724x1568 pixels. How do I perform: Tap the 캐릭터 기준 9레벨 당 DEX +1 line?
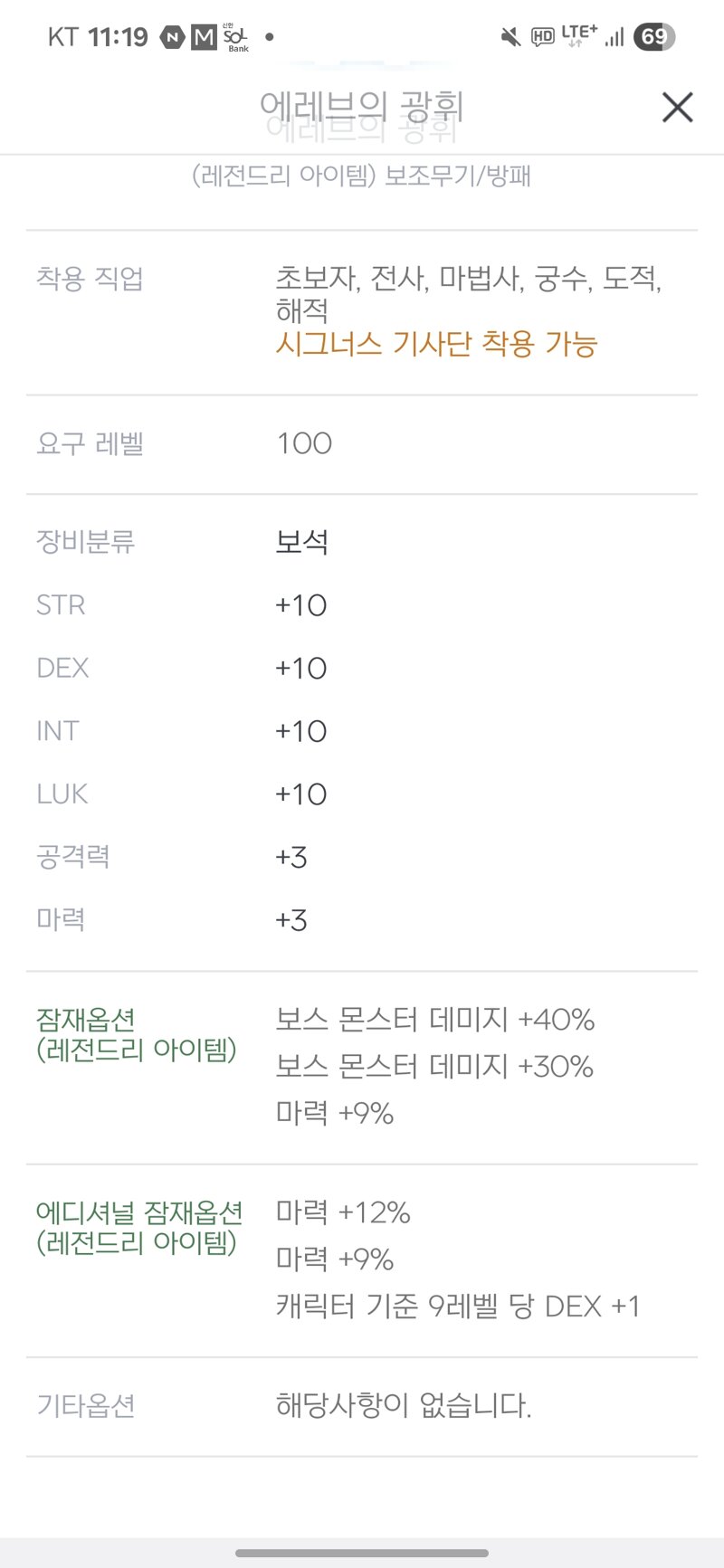[x=458, y=1307]
